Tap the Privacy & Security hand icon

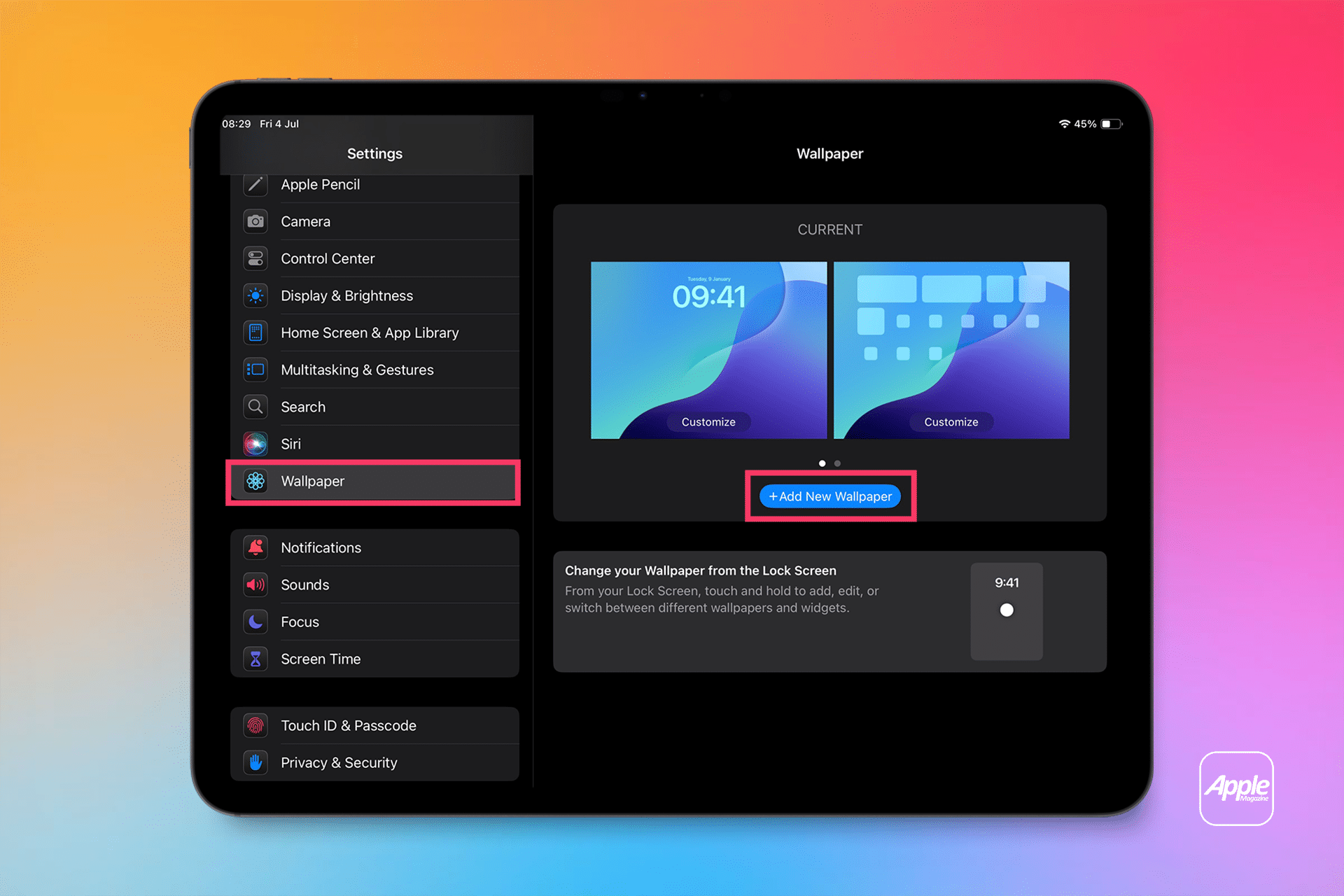click(x=255, y=762)
